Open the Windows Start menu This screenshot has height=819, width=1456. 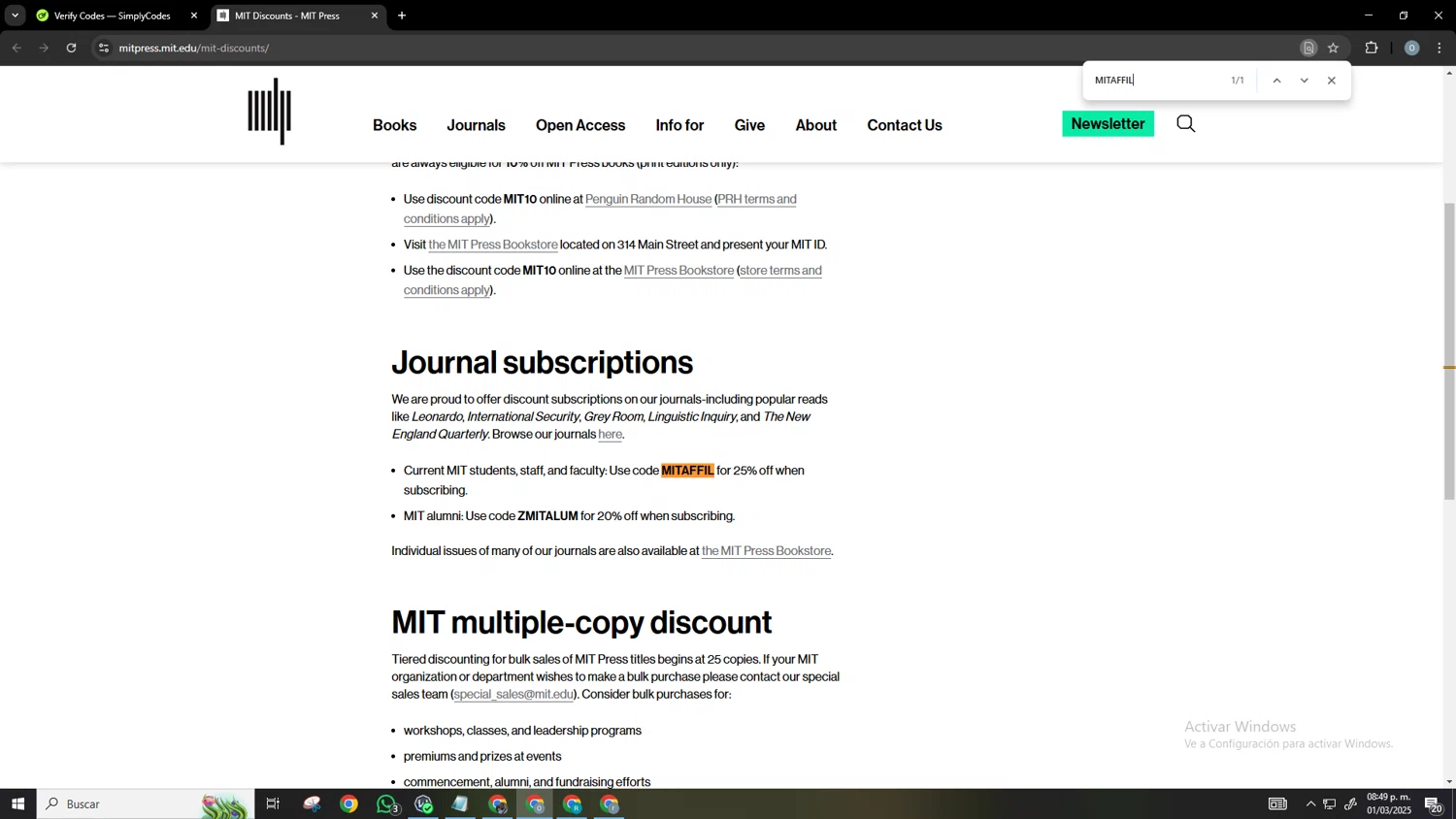pos(17,803)
